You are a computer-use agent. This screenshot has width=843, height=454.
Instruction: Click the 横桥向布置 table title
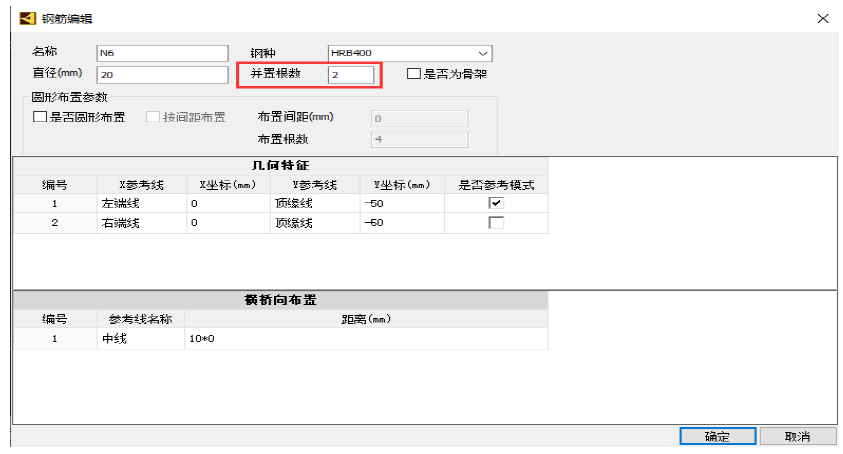coord(281,300)
